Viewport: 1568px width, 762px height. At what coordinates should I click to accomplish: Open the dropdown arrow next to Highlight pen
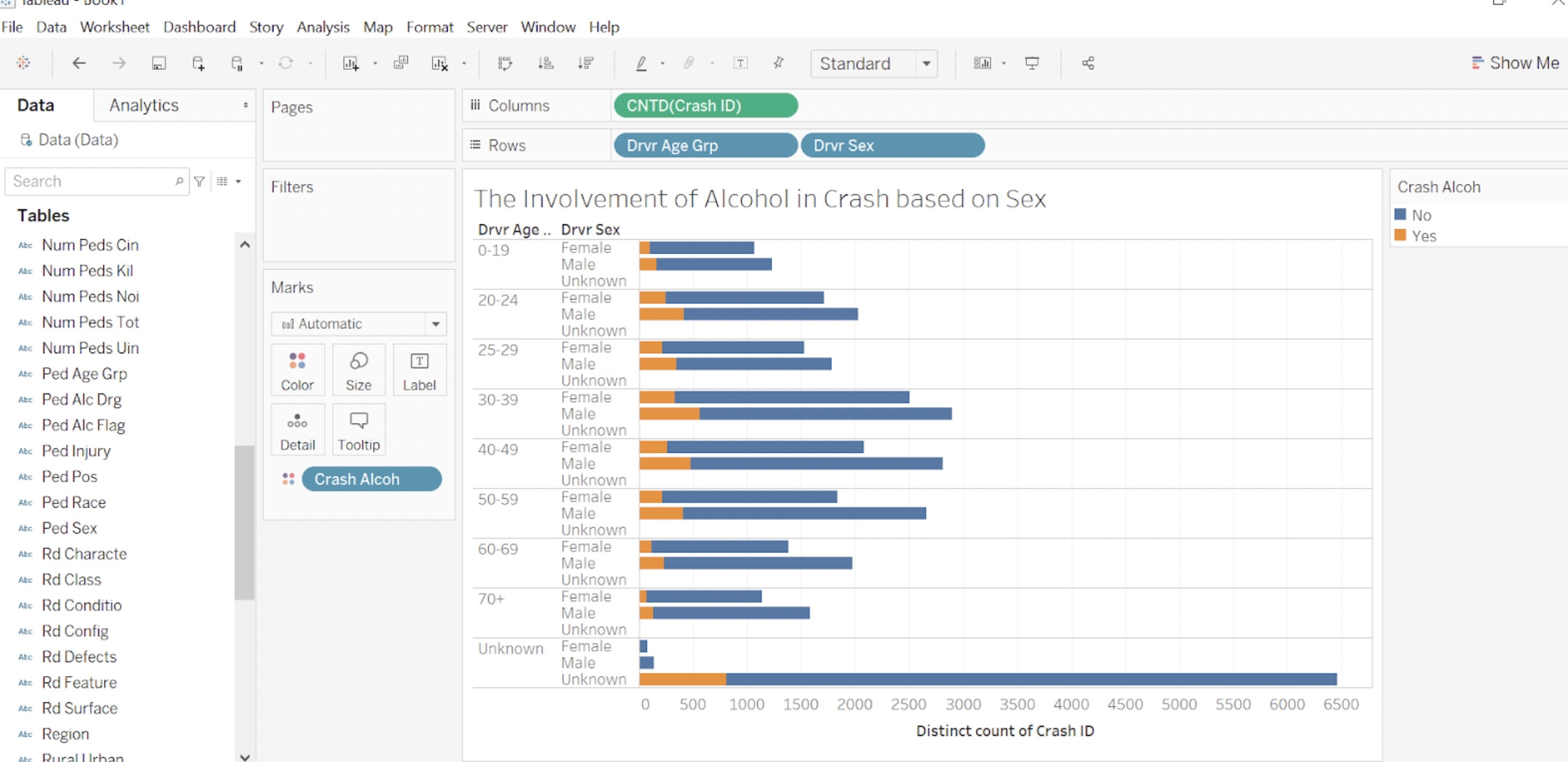click(x=663, y=64)
